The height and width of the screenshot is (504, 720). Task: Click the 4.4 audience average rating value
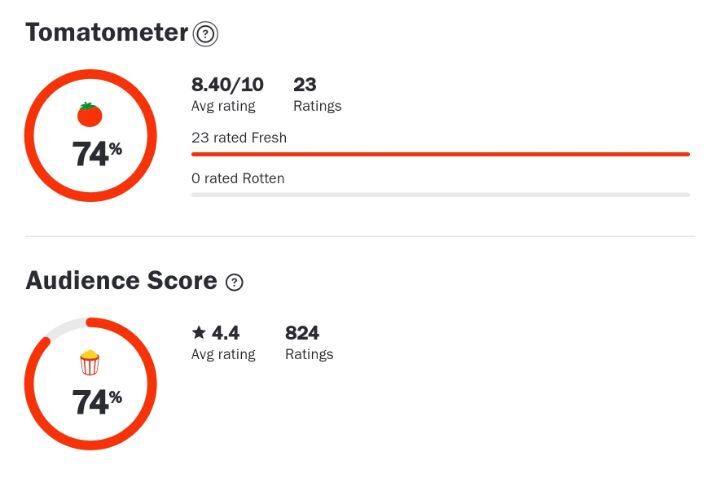point(225,333)
